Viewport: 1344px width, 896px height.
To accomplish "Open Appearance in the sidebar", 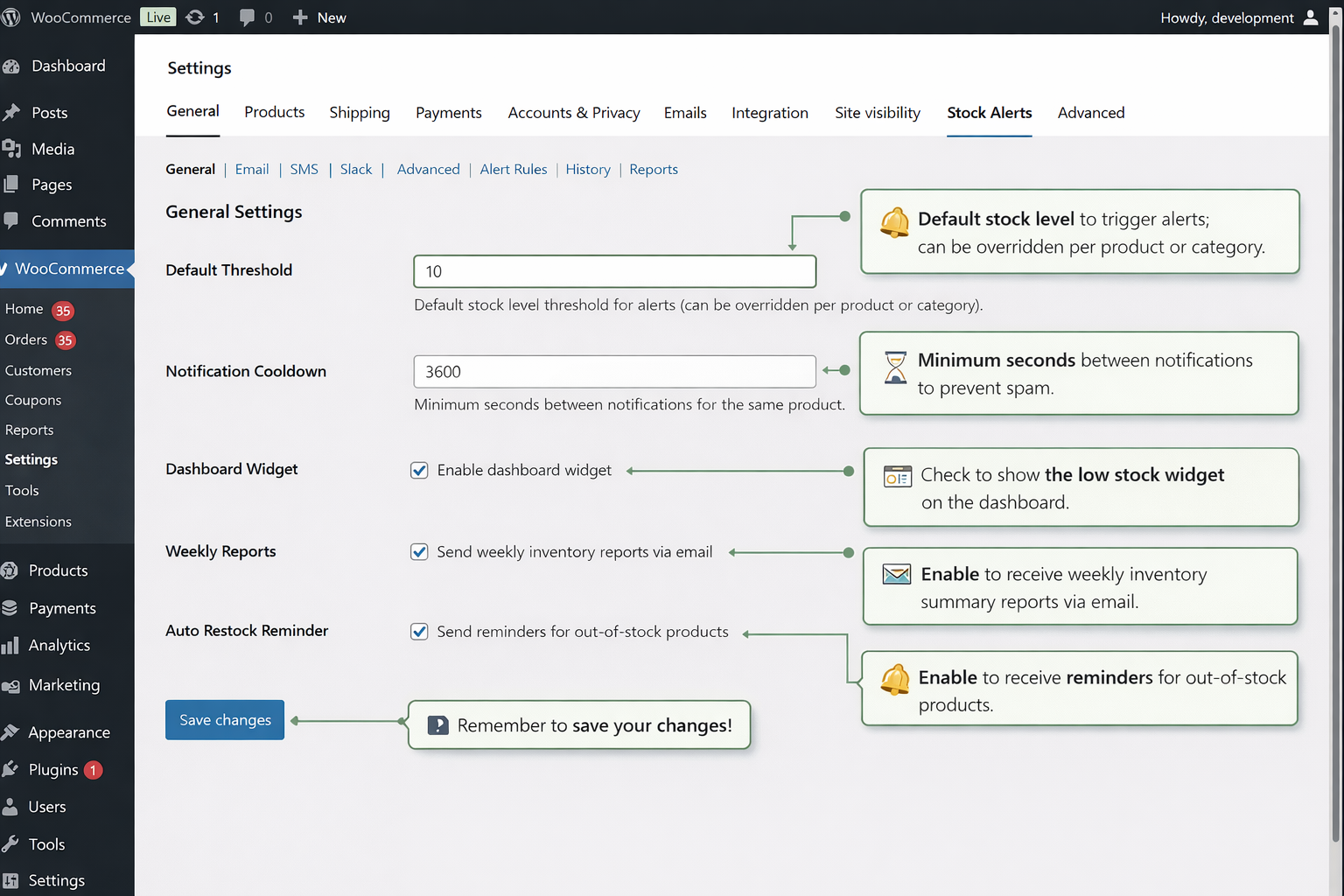I will point(68,733).
